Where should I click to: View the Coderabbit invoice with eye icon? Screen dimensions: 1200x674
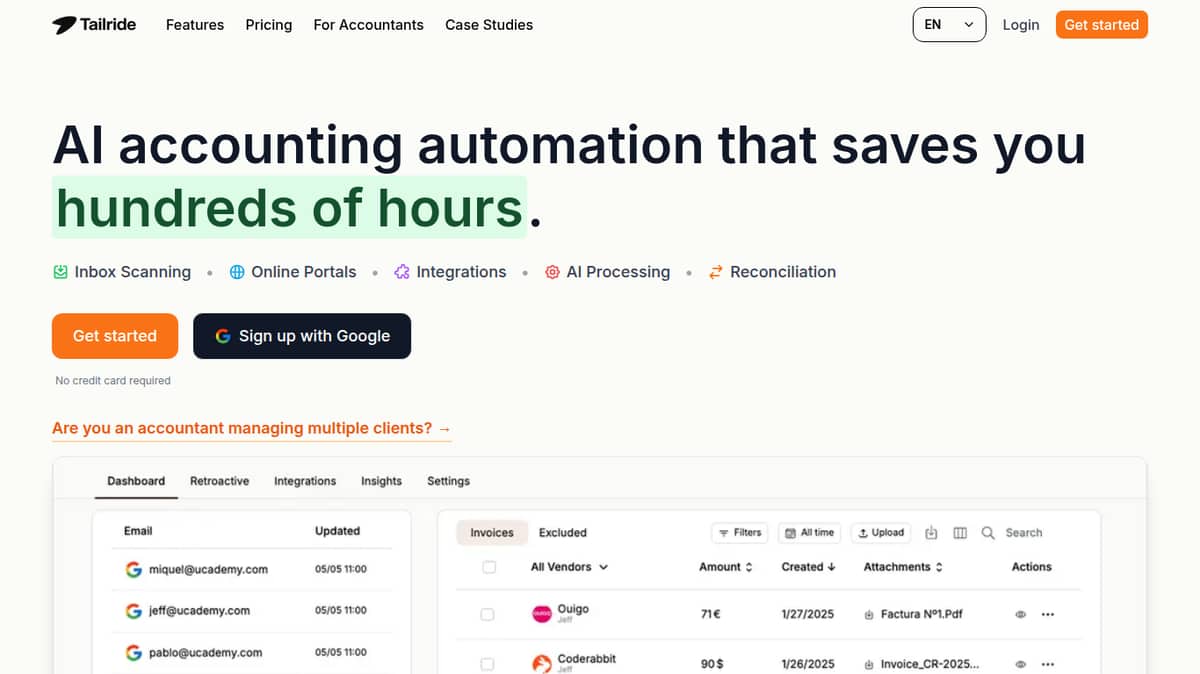1020,664
